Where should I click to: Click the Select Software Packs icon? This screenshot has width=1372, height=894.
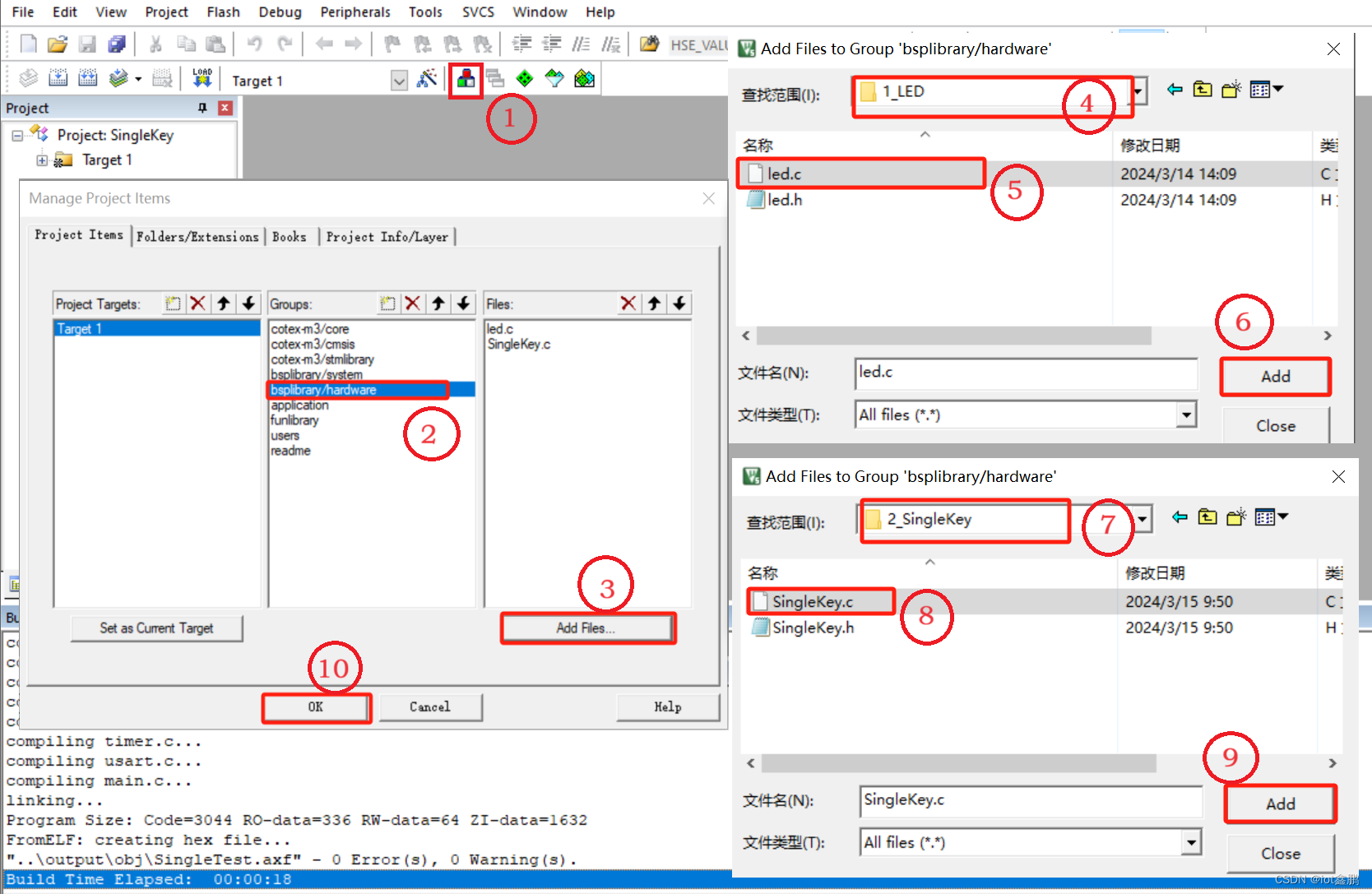554,79
